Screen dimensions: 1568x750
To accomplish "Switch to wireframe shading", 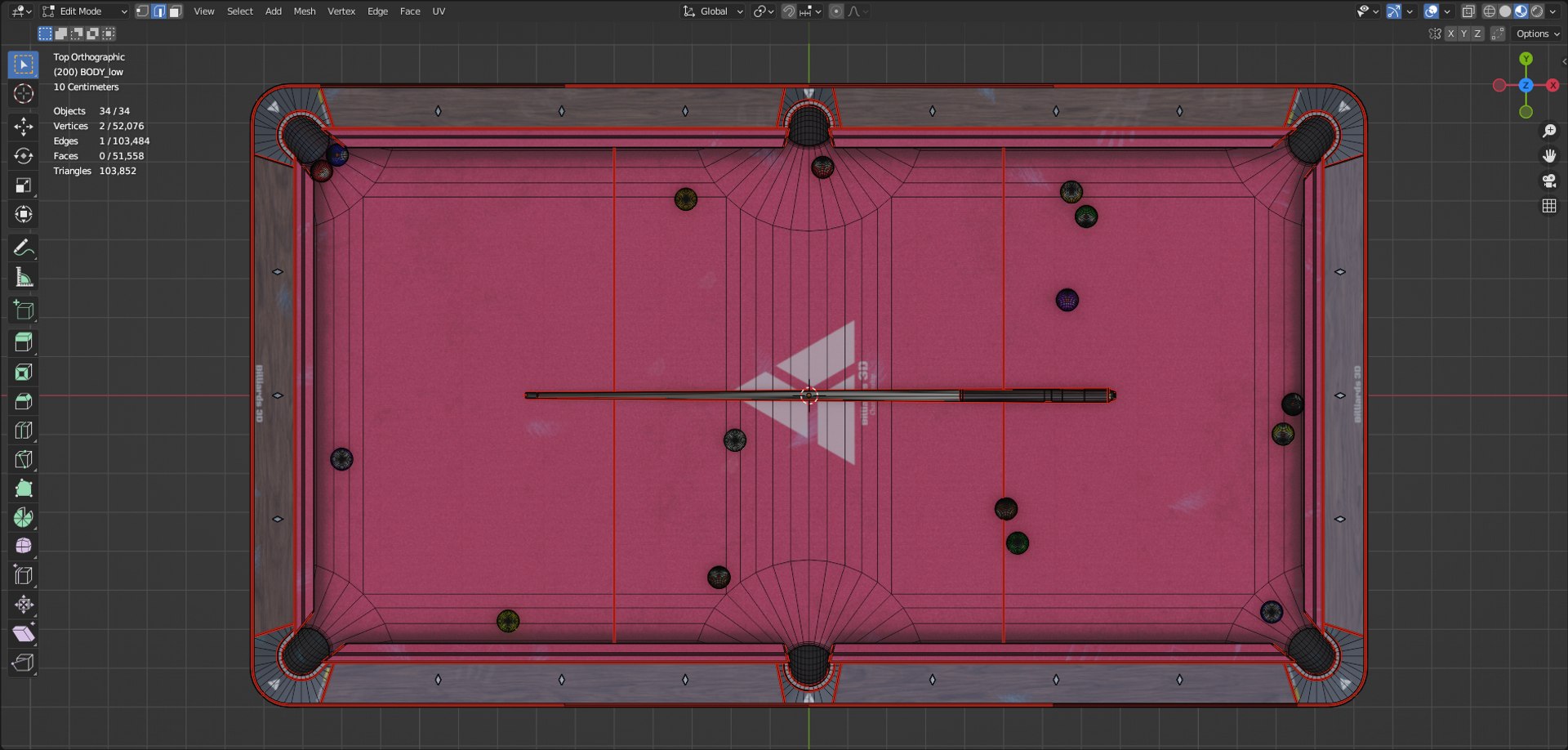I will click(1490, 11).
